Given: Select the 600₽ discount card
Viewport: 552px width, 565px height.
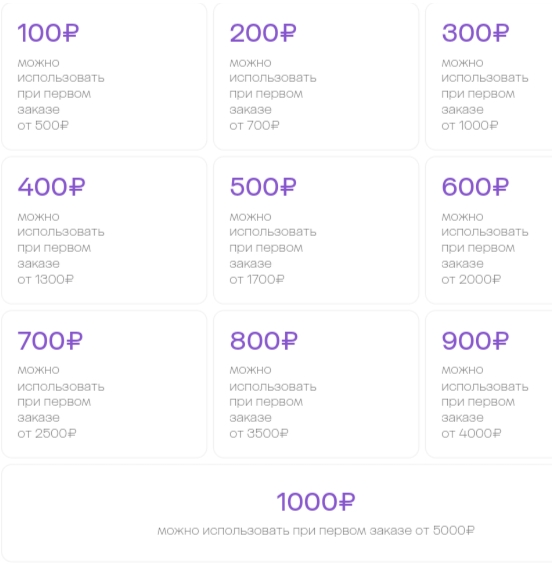Looking at the screenshot, I should (489, 230).
